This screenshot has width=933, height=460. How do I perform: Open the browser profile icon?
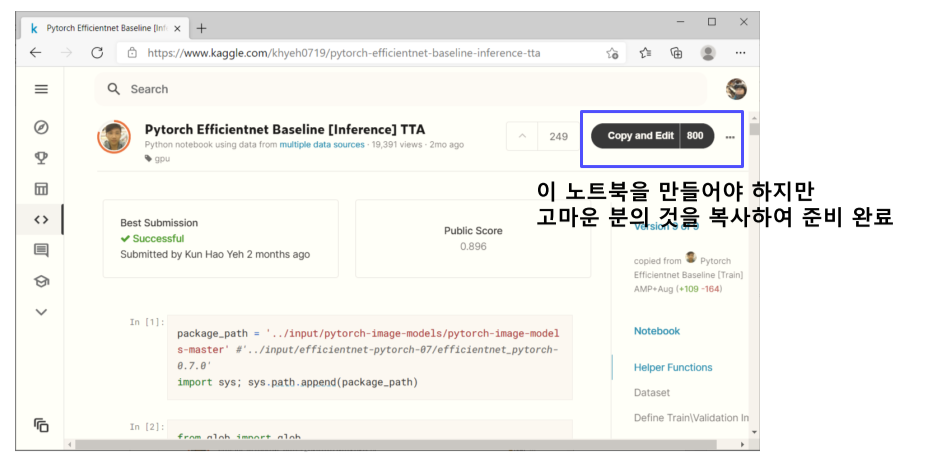[708, 53]
